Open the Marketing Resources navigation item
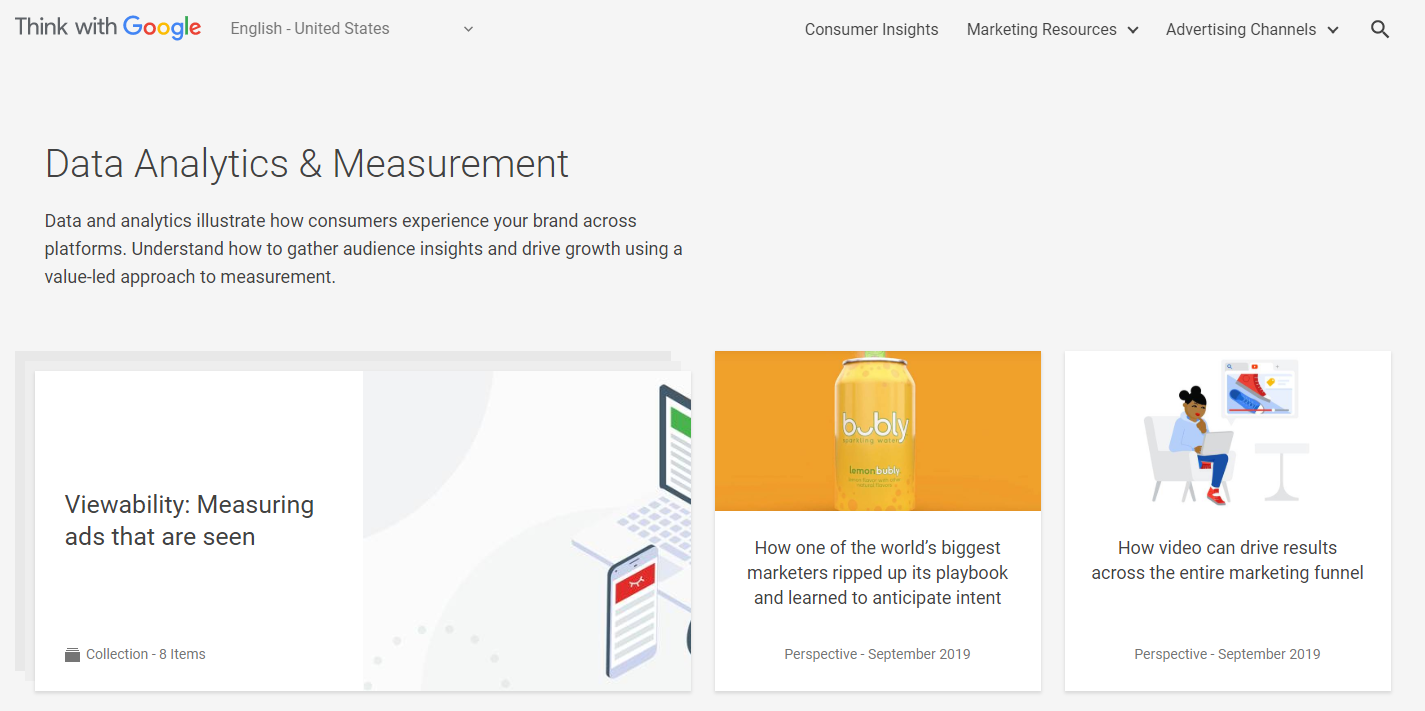The image size is (1425, 711). 1042,29
